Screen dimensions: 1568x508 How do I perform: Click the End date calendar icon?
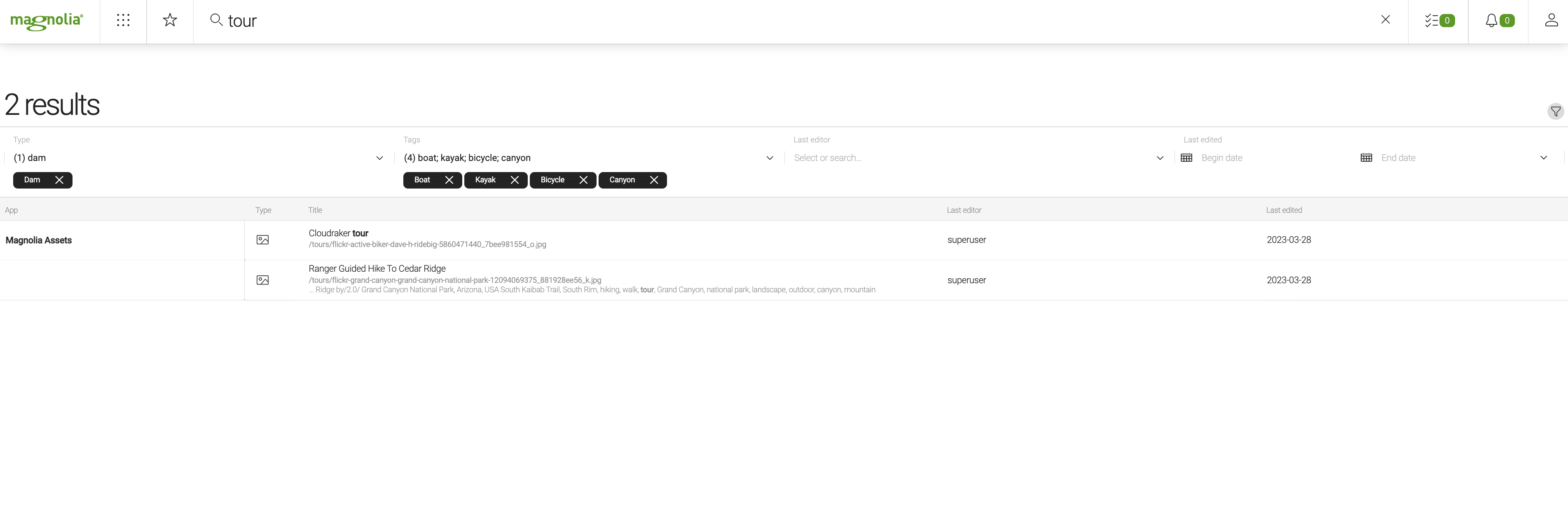[1366, 158]
